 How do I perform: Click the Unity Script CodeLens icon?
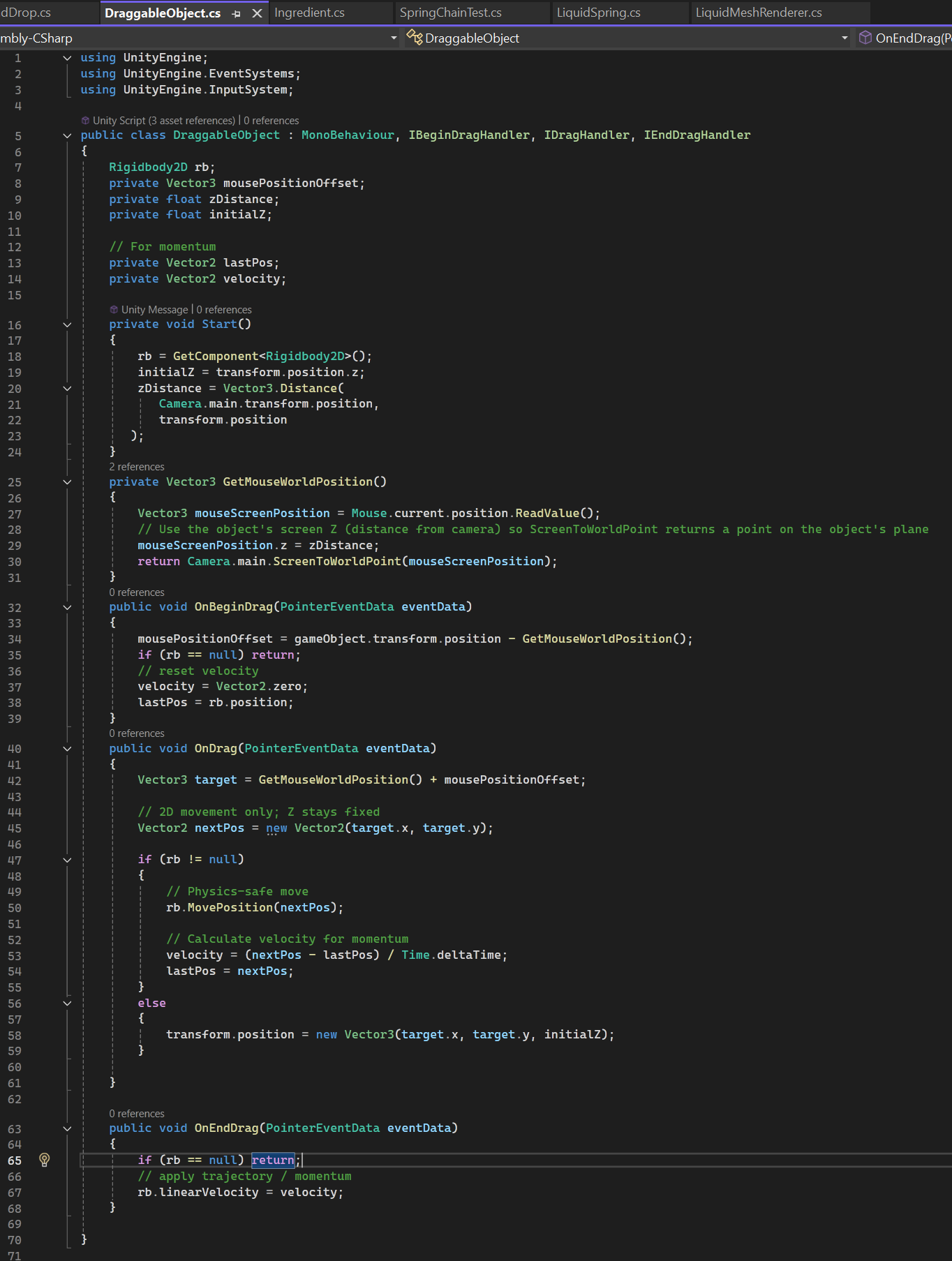click(x=85, y=121)
